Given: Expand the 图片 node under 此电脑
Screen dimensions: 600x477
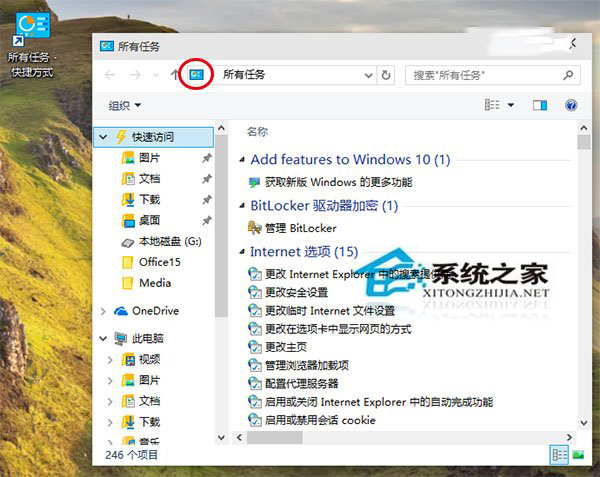Looking at the screenshot, I should (110, 381).
